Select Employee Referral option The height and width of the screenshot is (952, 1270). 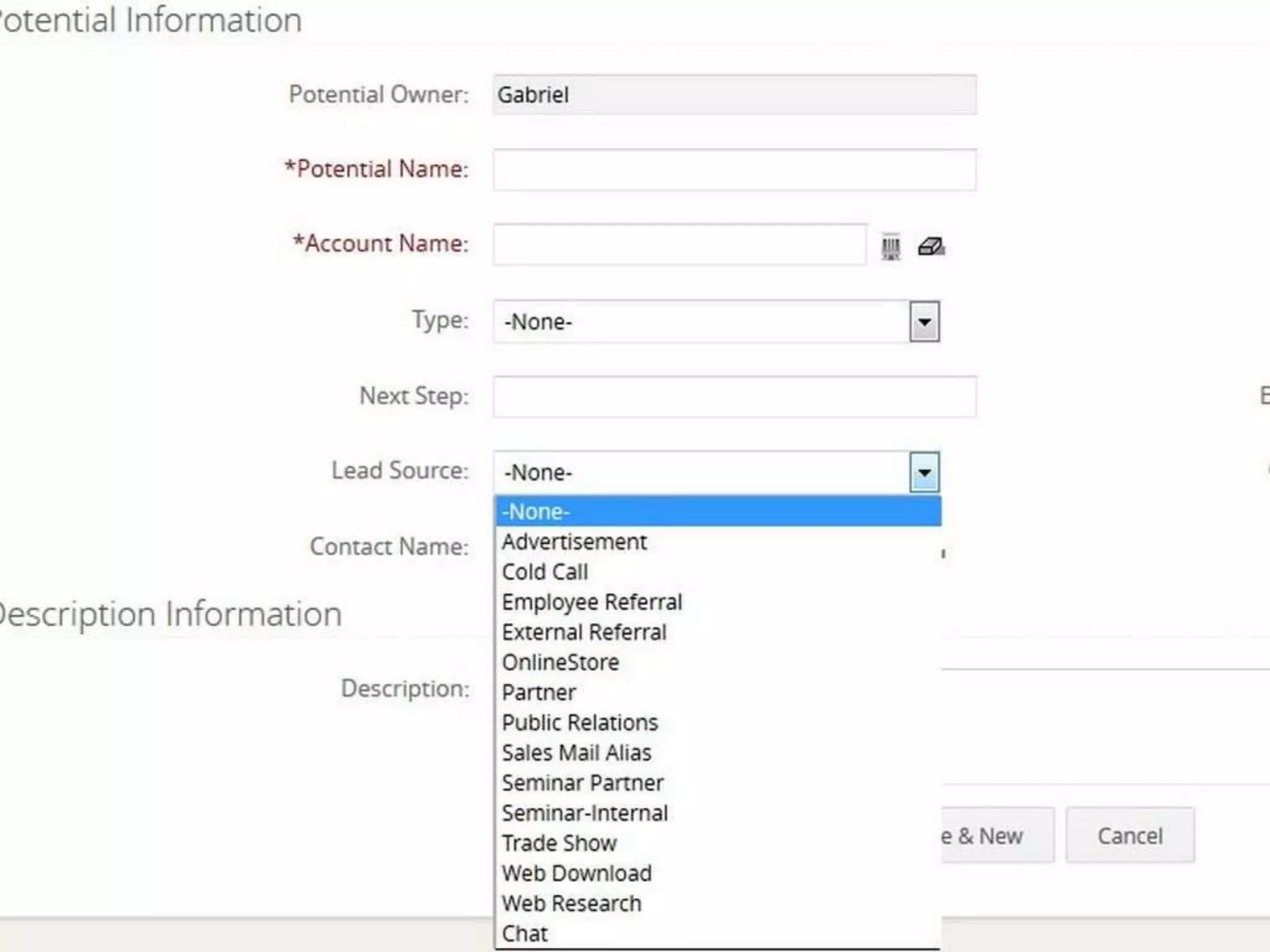click(x=592, y=602)
